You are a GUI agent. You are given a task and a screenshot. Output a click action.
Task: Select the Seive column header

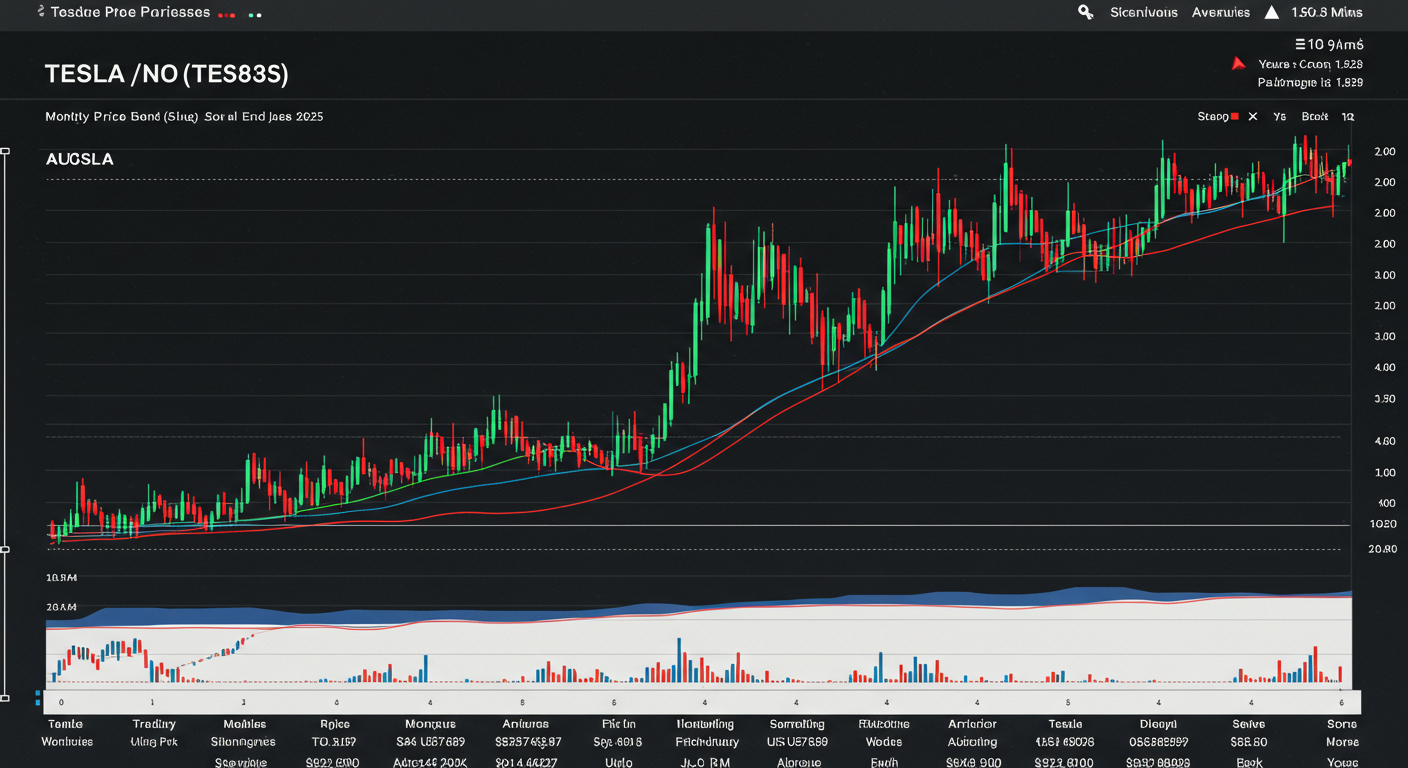(x=1249, y=724)
